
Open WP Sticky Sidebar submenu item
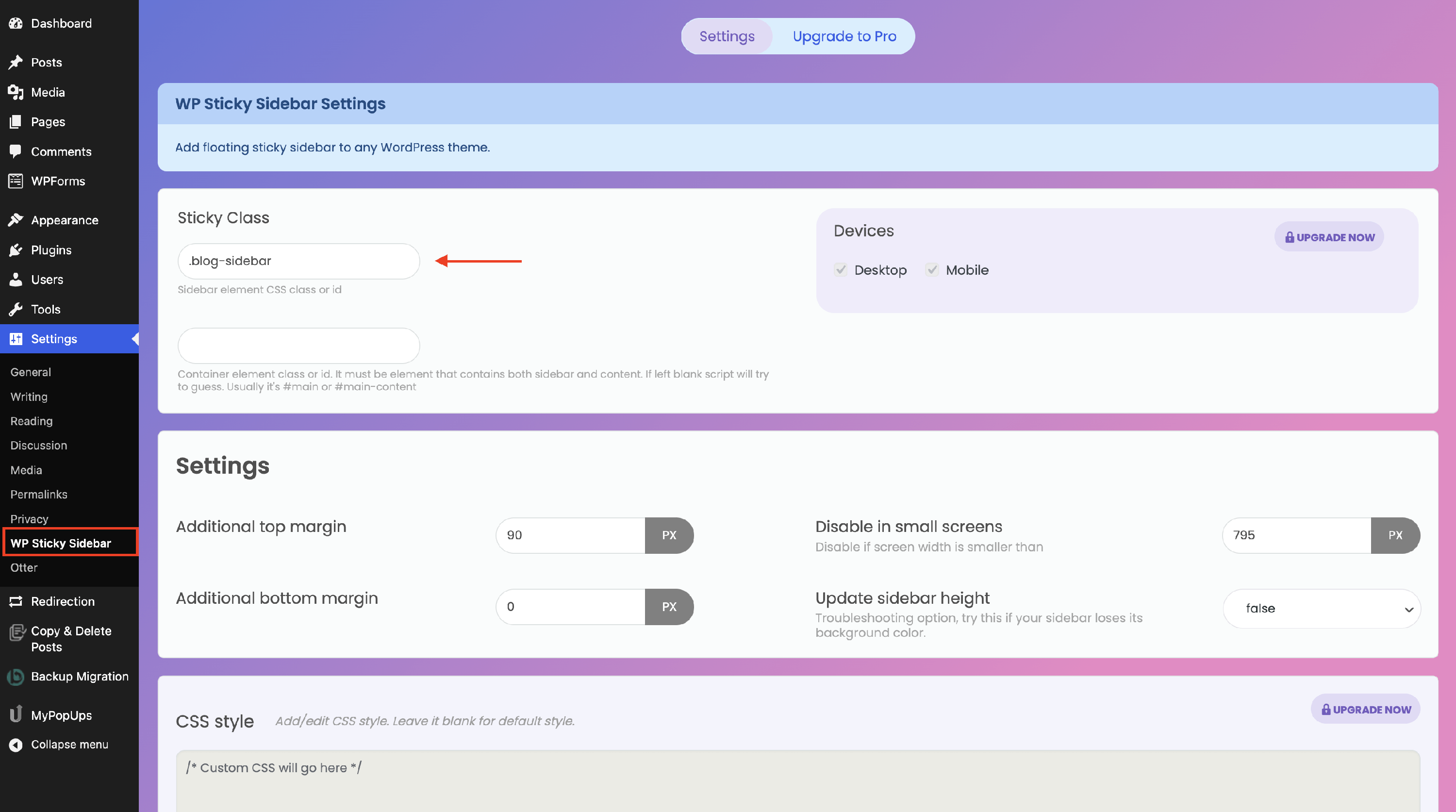point(61,543)
